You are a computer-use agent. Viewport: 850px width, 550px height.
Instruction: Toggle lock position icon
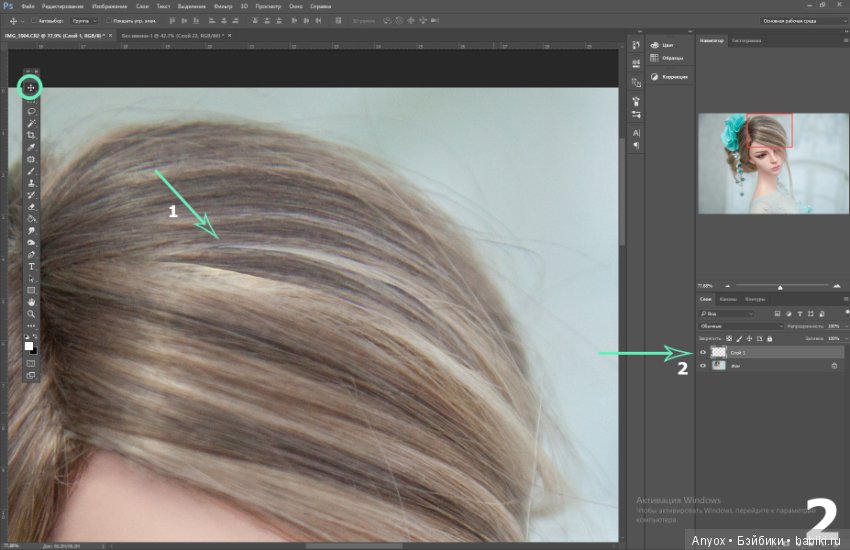click(x=749, y=339)
